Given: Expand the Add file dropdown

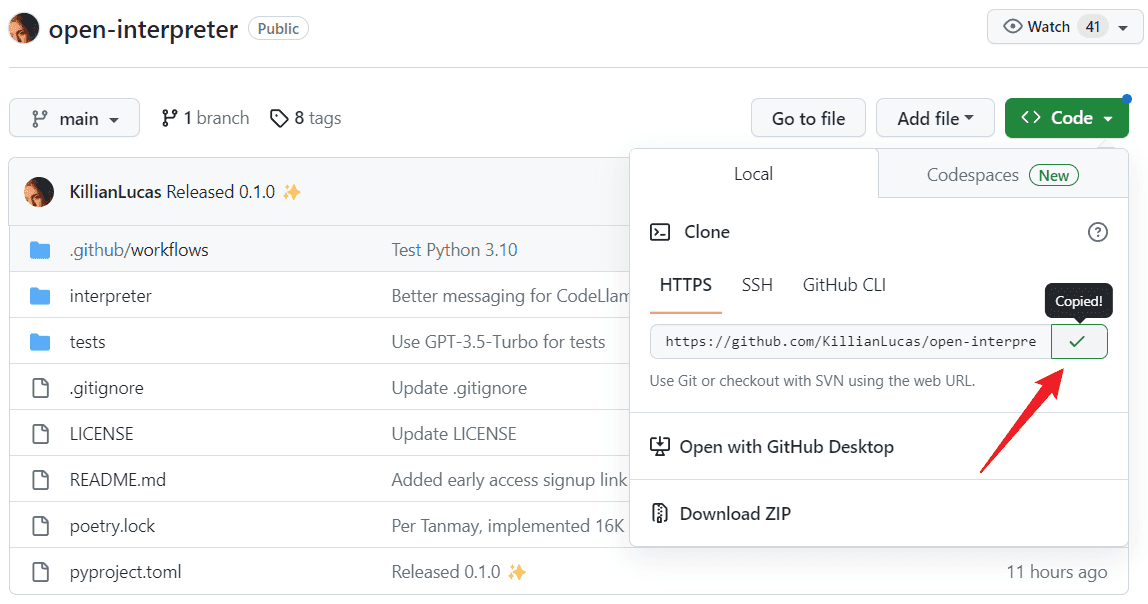Looking at the screenshot, I should click(934, 118).
